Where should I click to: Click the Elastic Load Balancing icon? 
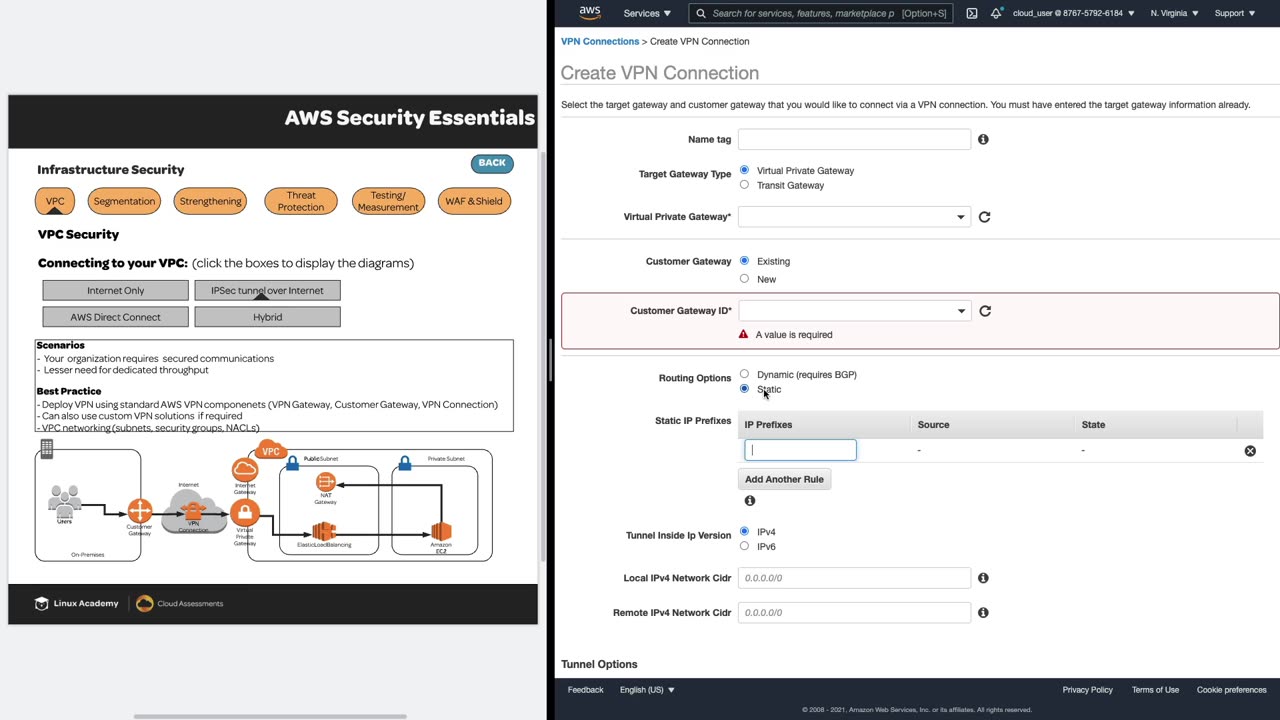(323, 531)
